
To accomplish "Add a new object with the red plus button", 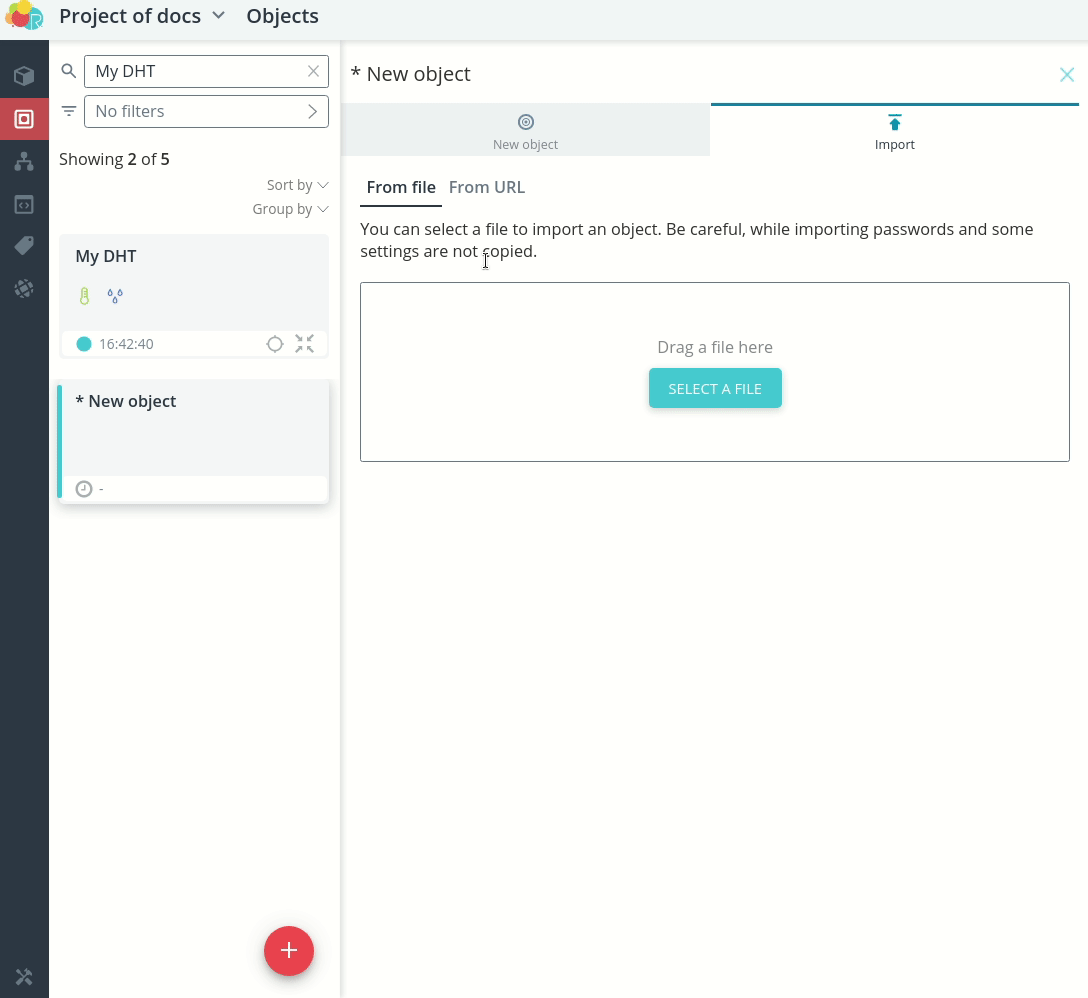I will pos(289,951).
